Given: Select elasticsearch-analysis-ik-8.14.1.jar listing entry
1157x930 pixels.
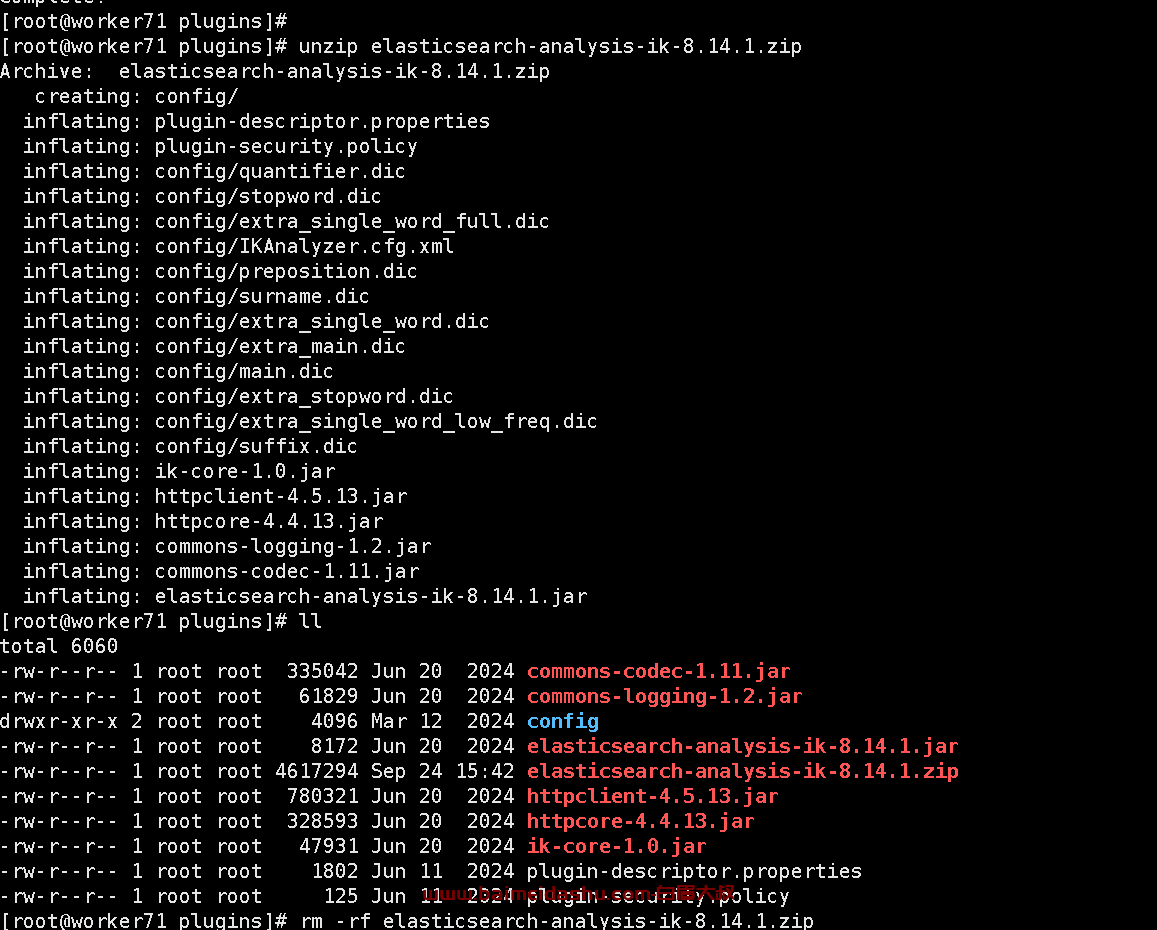Looking at the screenshot, I should point(742,746).
